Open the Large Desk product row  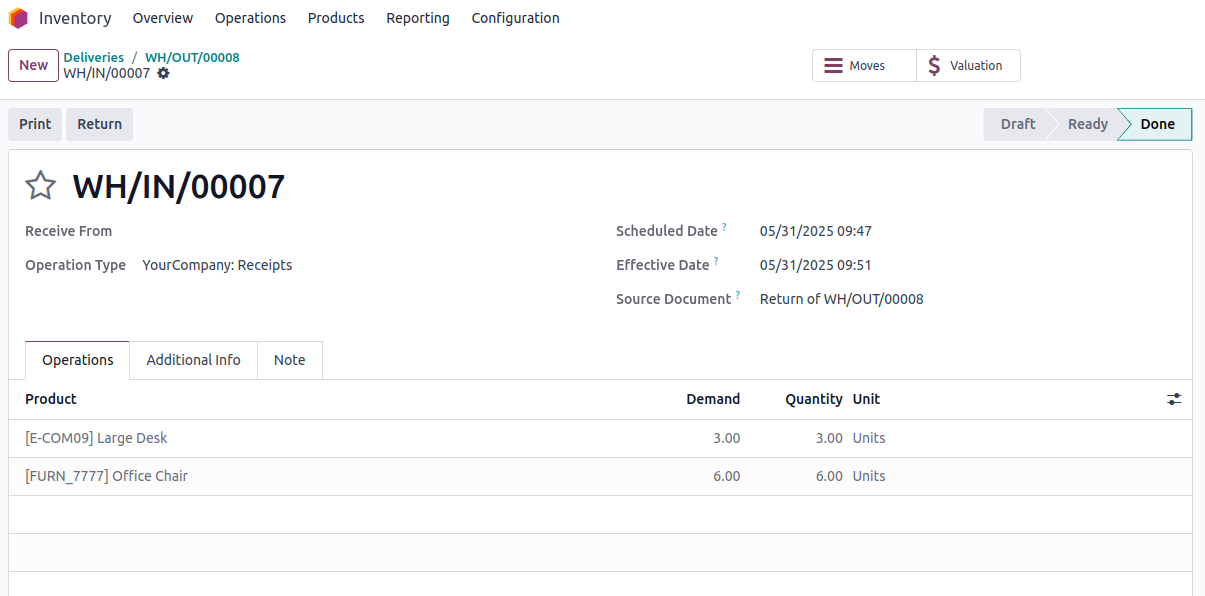point(600,438)
